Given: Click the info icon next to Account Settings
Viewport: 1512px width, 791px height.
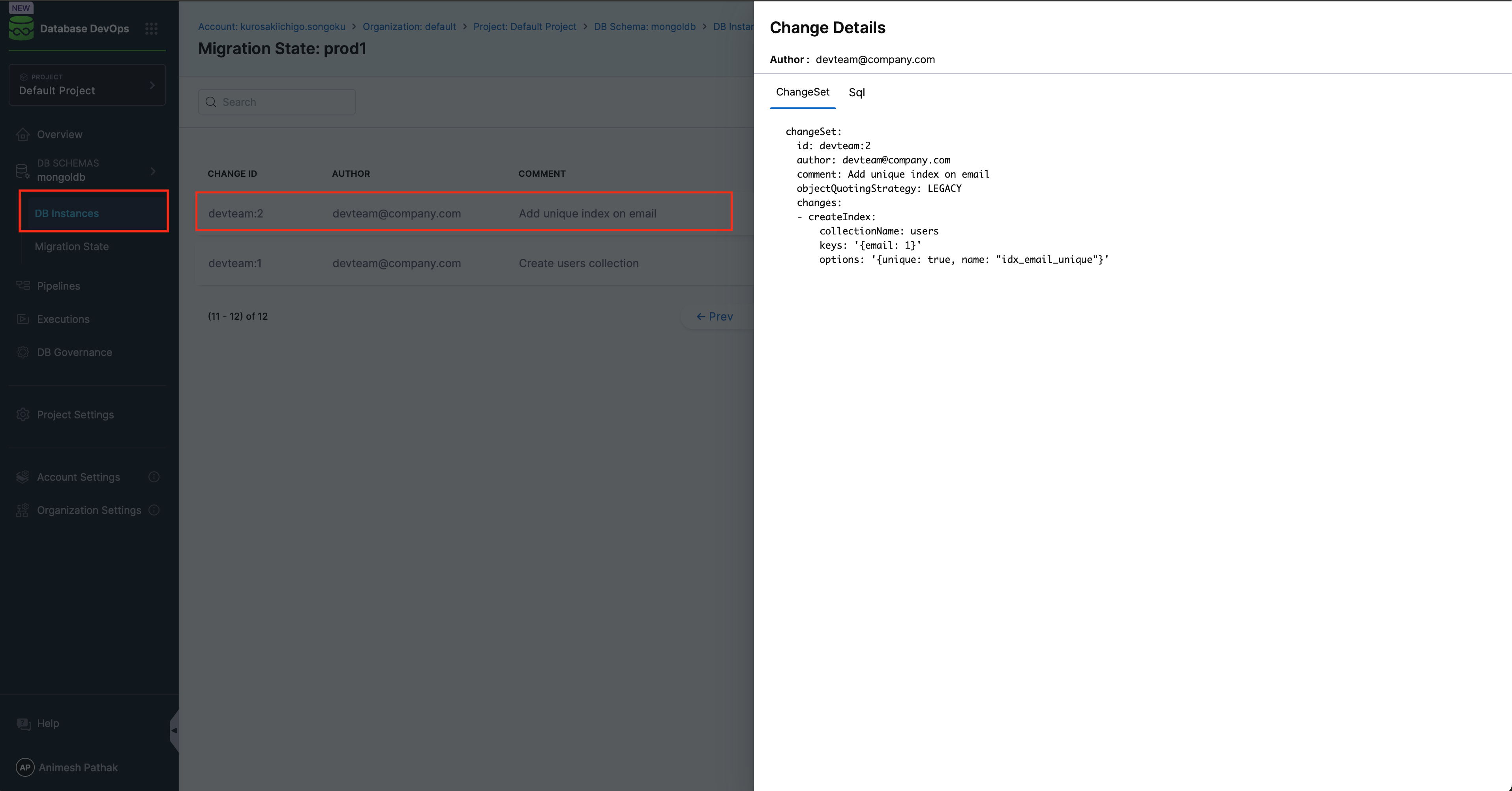Looking at the screenshot, I should click(154, 477).
